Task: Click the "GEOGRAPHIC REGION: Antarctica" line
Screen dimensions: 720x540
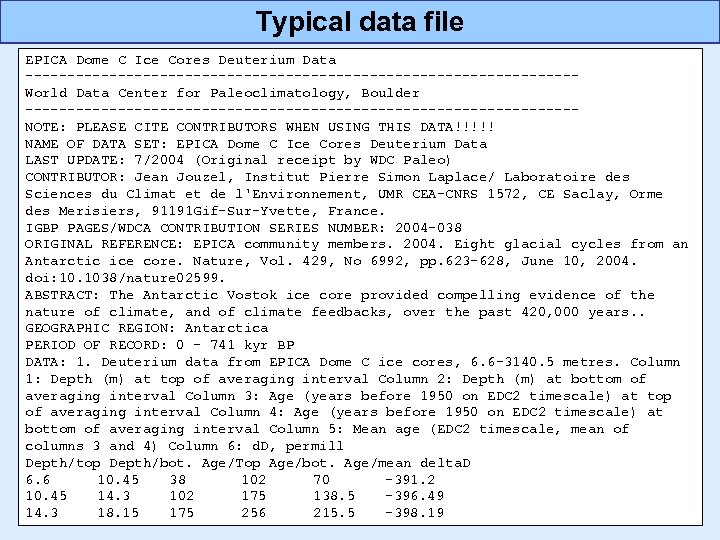Action: (x=146, y=328)
